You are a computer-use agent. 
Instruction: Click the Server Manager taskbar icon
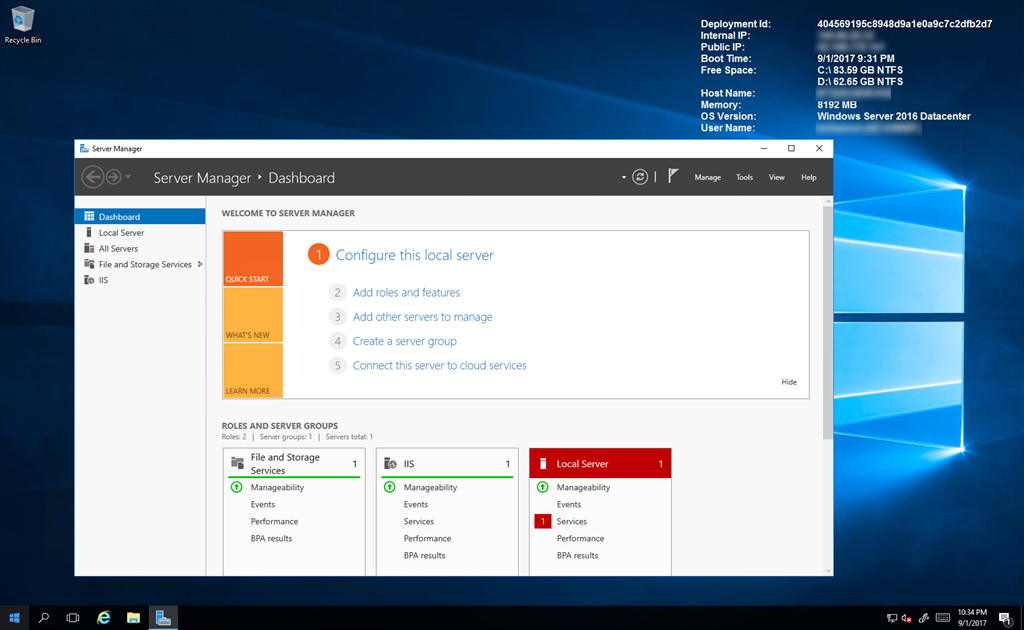tap(163, 618)
